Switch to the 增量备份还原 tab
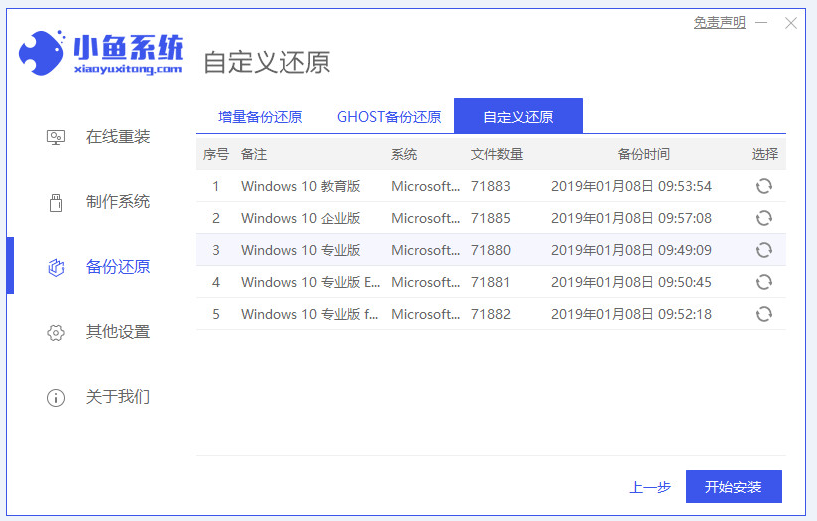Screen dimensions: 817x521 click(260, 117)
